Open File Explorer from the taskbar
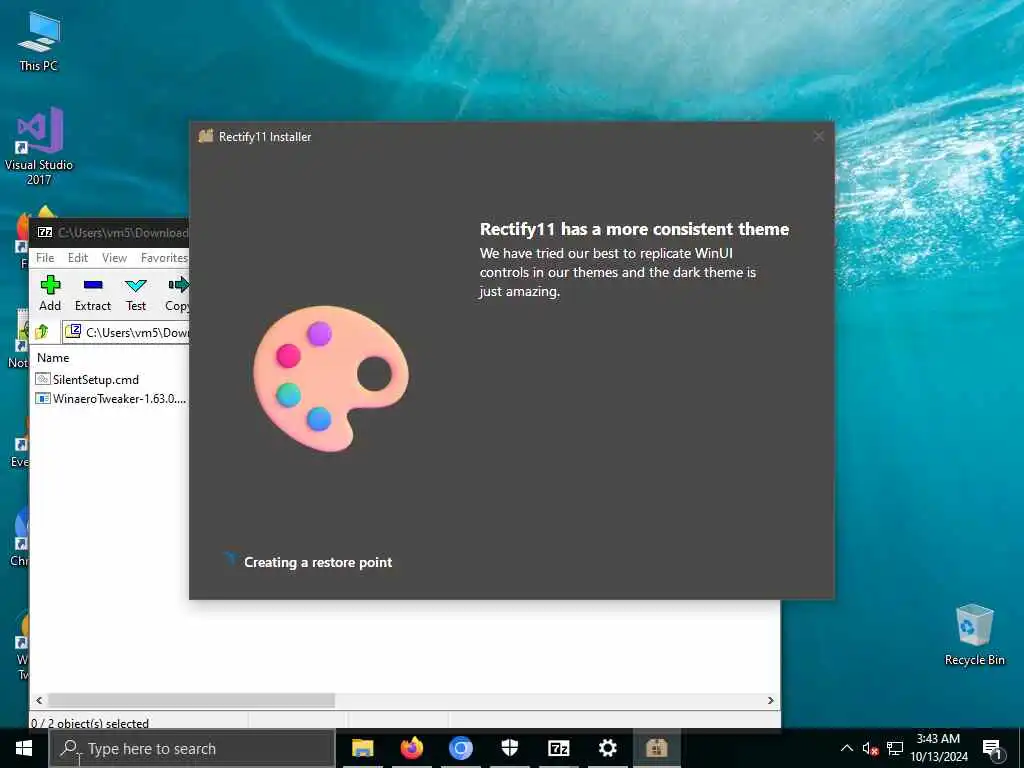Image resolution: width=1024 pixels, height=768 pixels. pos(362,748)
